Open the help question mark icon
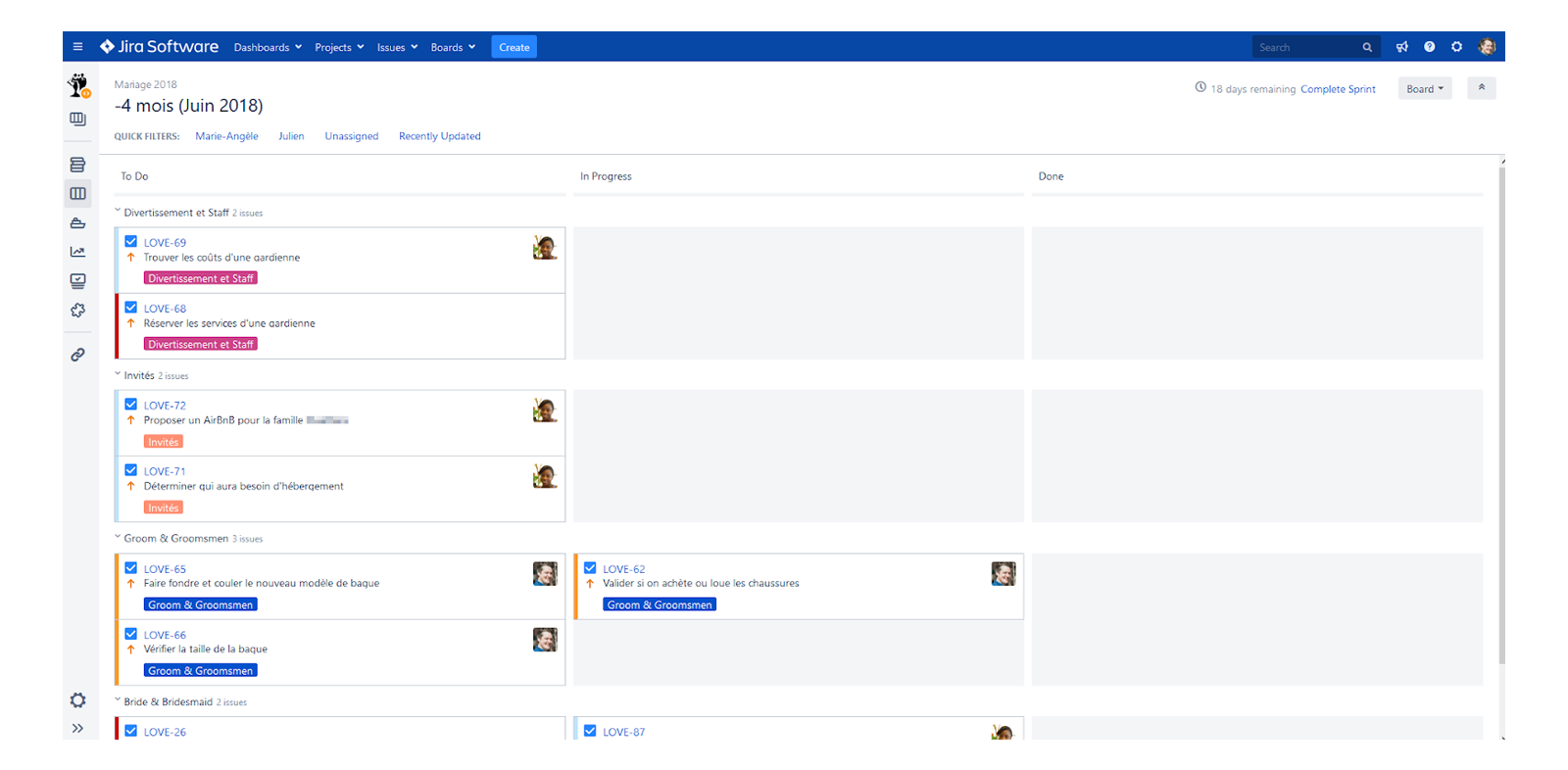The image size is (1568, 770). pyautogui.click(x=1430, y=47)
